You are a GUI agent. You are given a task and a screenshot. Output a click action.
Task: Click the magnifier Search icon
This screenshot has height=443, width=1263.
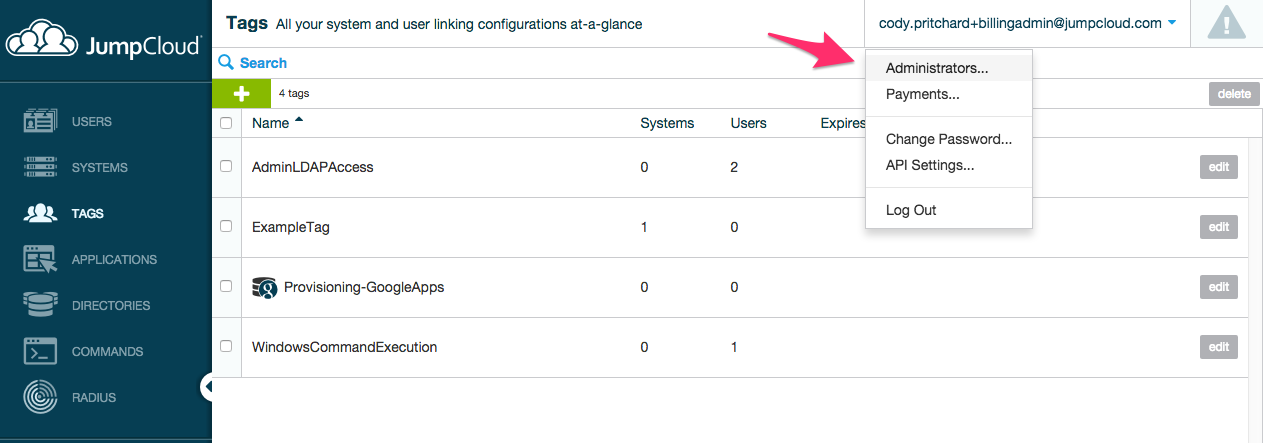coord(226,62)
